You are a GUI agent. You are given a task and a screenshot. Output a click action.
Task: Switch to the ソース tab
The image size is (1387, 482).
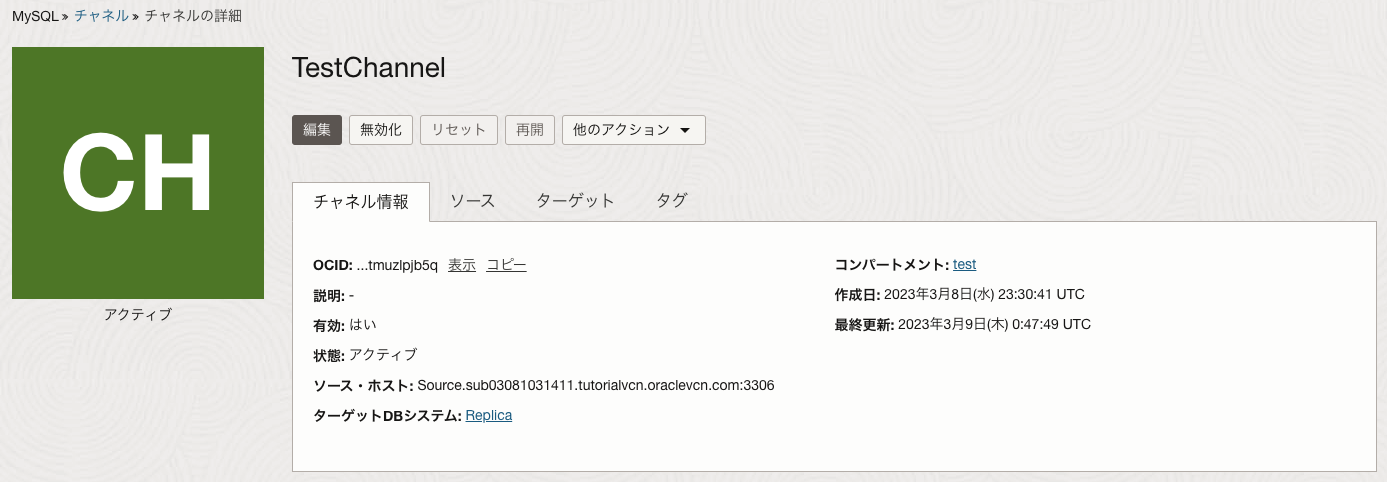[x=472, y=201]
